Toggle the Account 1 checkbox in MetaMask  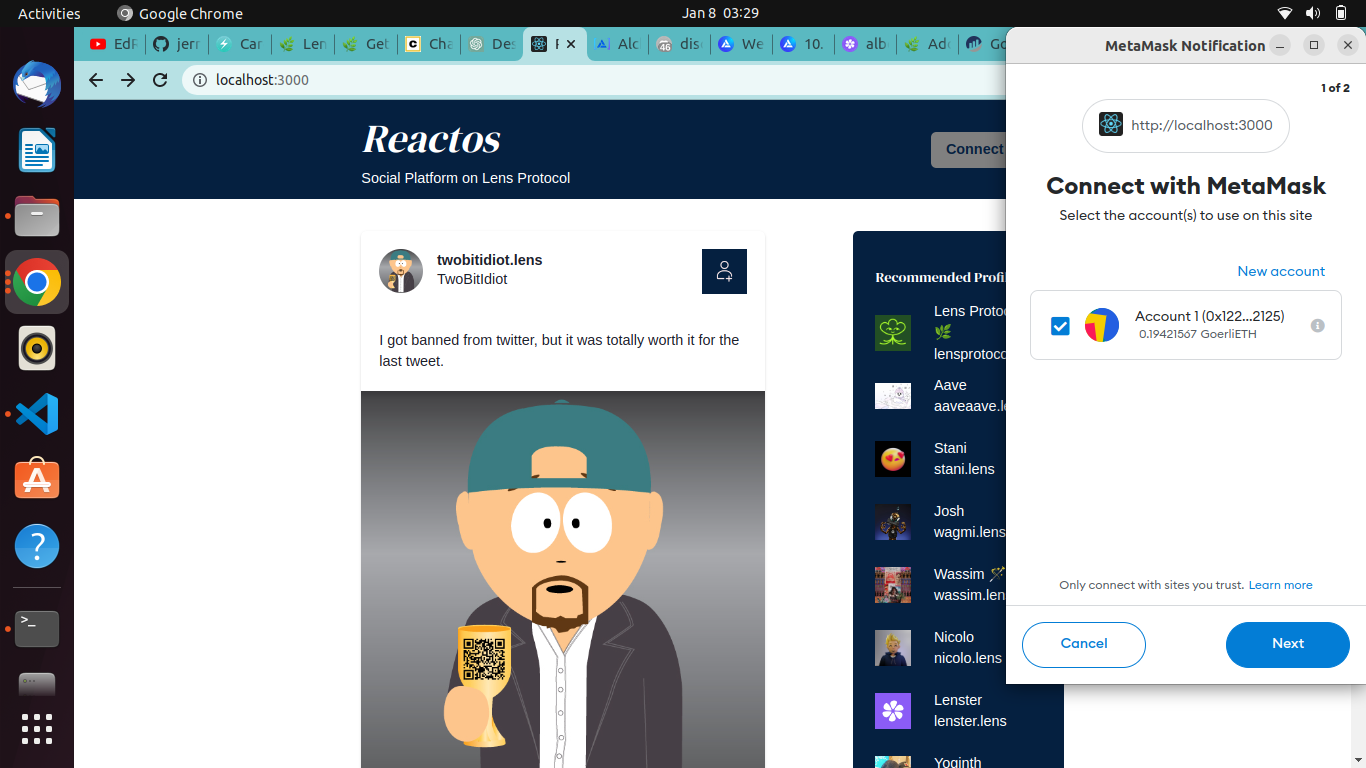(x=1060, y=325)
